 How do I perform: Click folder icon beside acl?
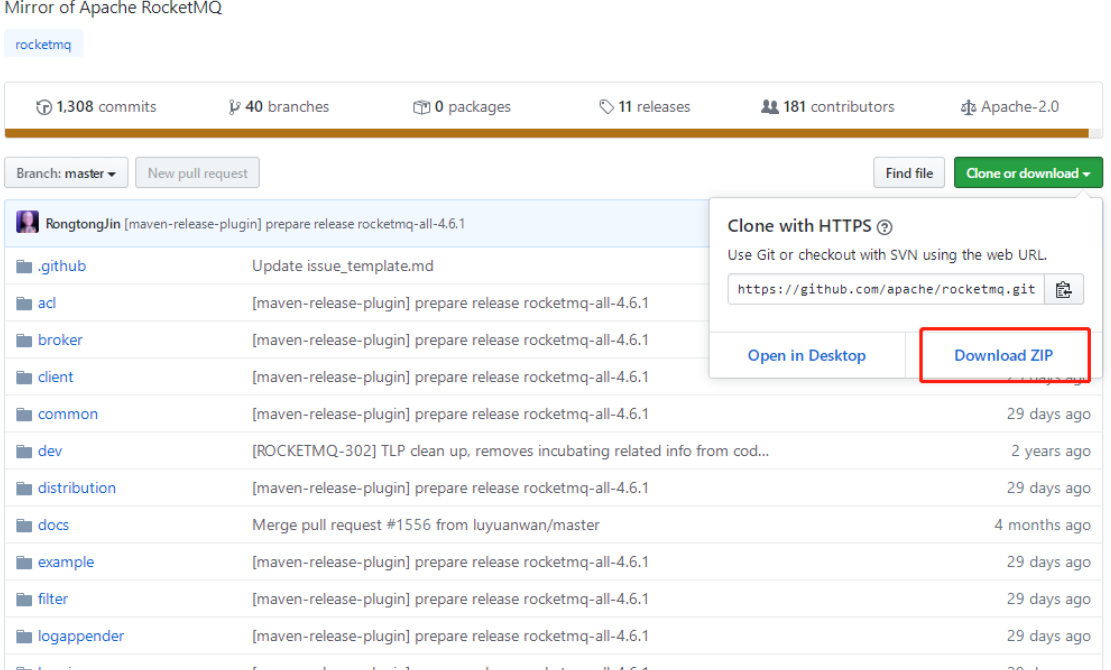point(24,303)
